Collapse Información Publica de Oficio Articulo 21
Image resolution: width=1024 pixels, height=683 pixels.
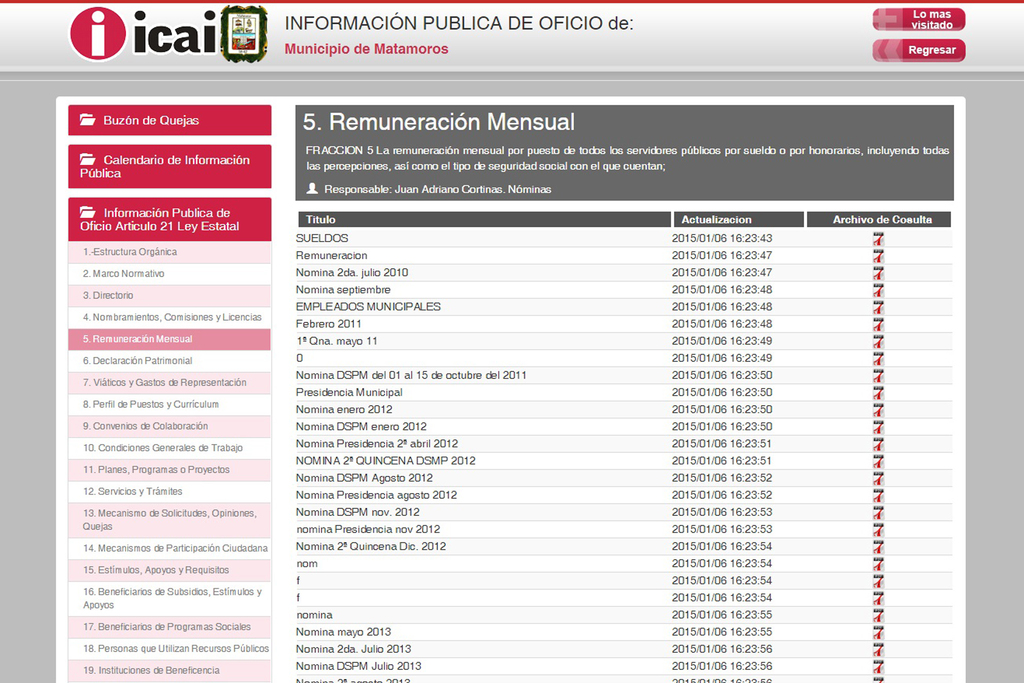[x=169, y=219]
